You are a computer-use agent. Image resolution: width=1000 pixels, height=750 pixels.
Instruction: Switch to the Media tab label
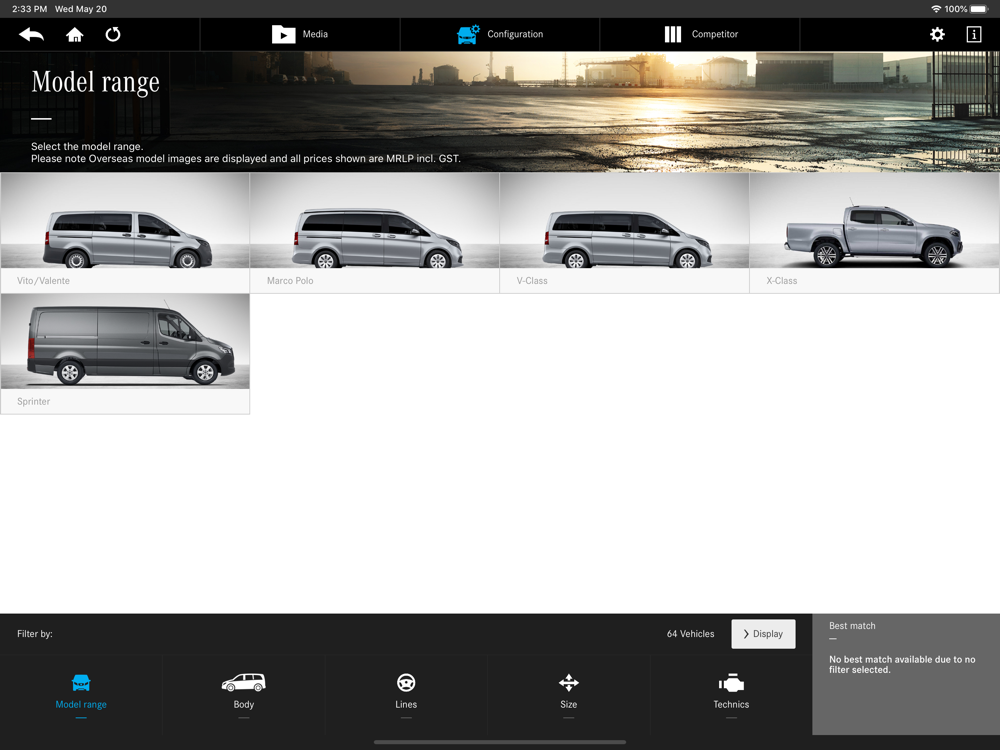[x=315, y=34]
